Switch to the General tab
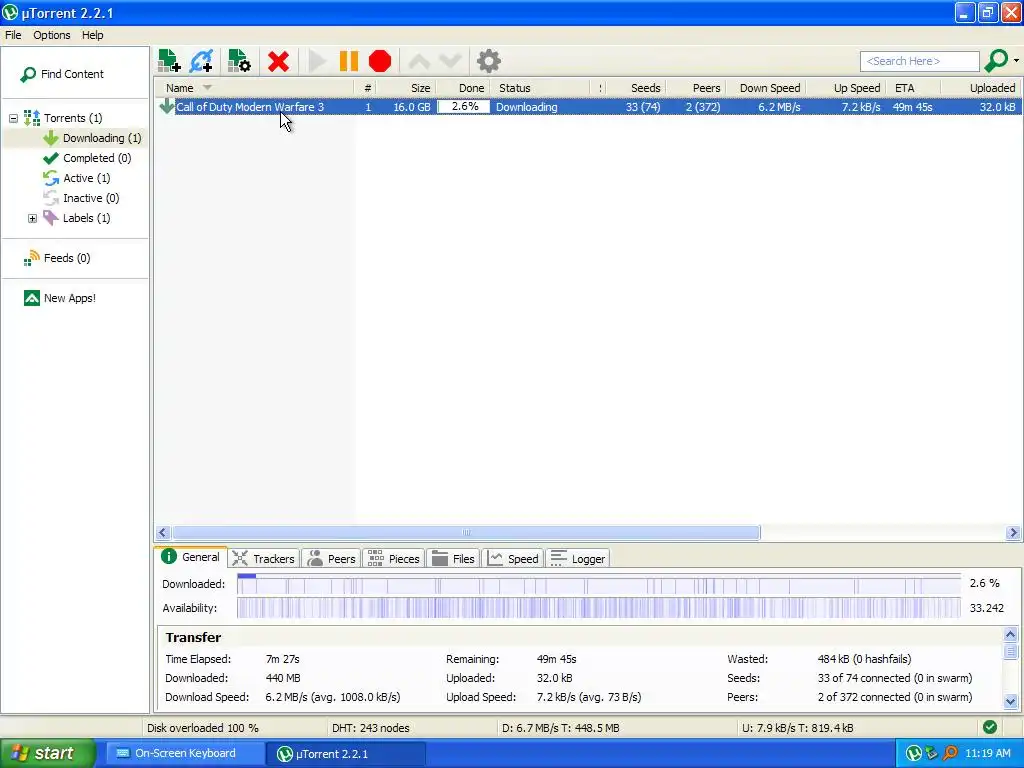This screenshot has height=768, width=1024. pyautogui.click(x=191, y=557)
